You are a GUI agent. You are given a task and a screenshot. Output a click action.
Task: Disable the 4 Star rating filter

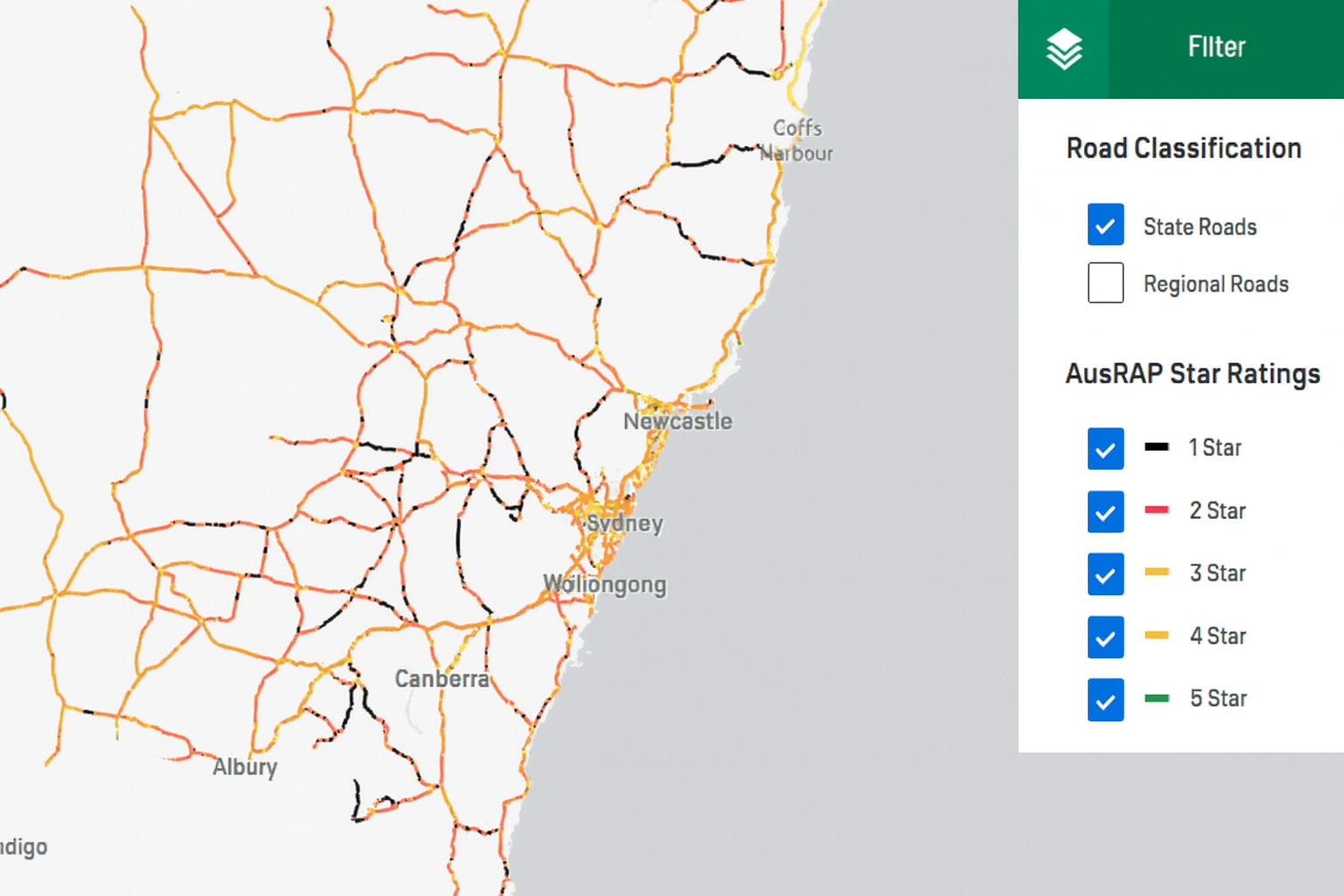pos(1105,638)
